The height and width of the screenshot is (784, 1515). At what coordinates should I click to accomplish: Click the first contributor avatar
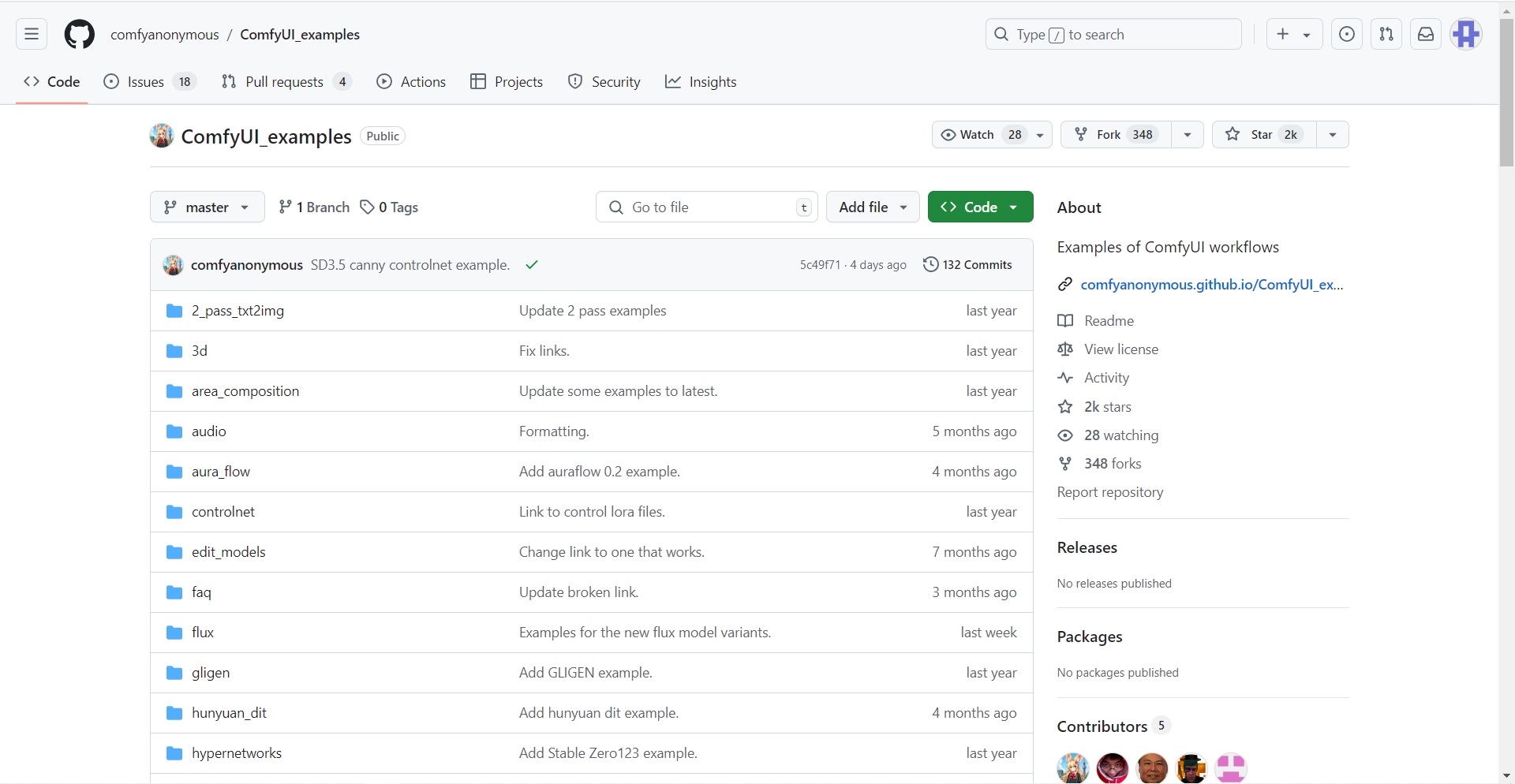pyautogui.click(x=1073, y=768)
